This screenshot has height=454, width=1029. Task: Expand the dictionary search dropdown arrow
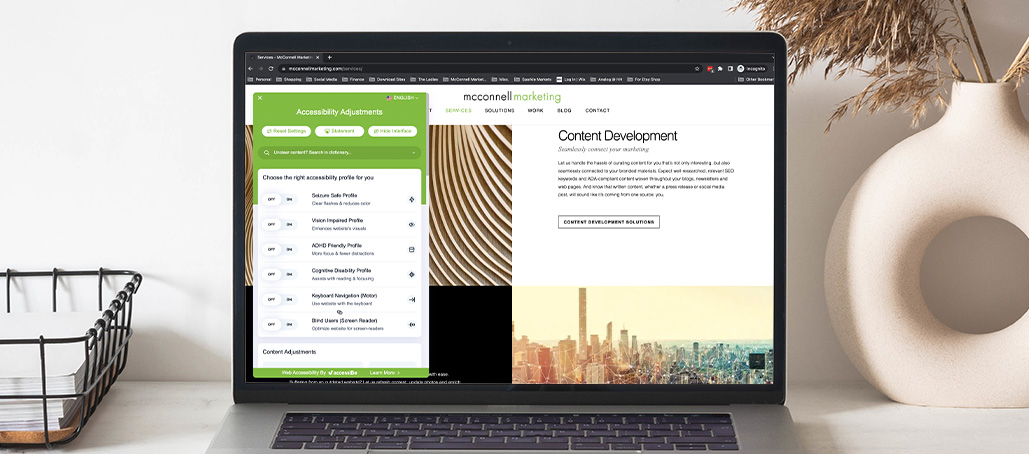[x=413, y=153]
